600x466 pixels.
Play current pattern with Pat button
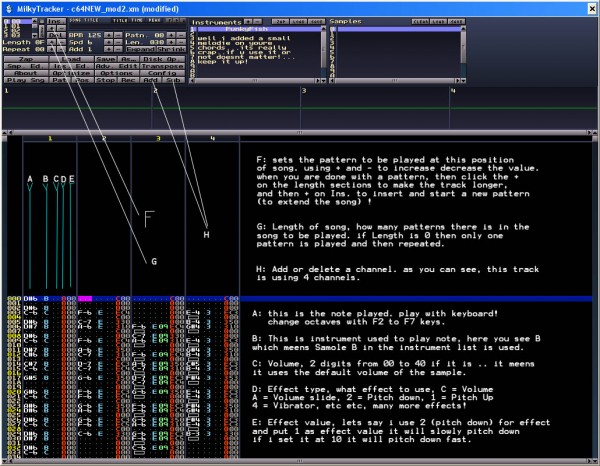pyautogui.click(x=60, y=80)
